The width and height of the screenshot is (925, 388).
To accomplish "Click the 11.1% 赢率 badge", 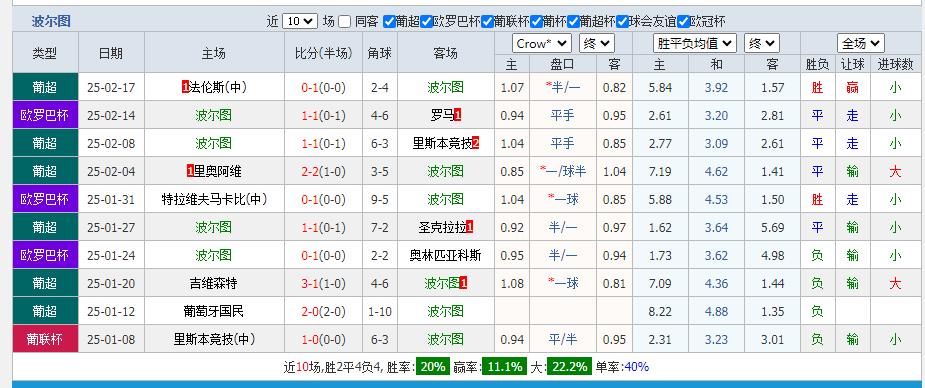I will click(504, 367).
